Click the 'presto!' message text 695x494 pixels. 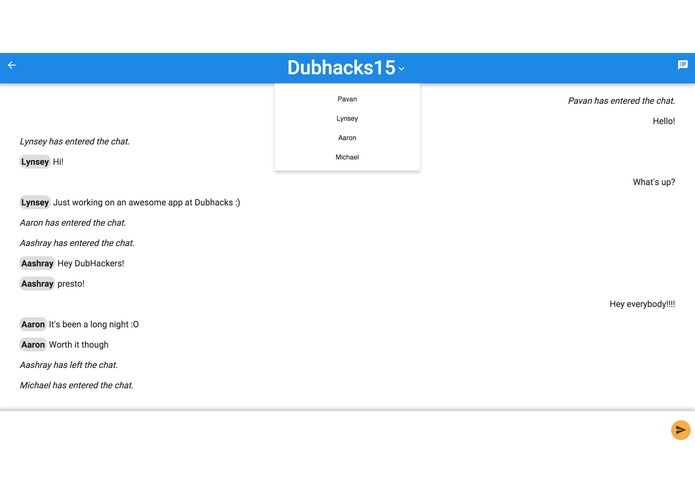(x=71, y=284)
